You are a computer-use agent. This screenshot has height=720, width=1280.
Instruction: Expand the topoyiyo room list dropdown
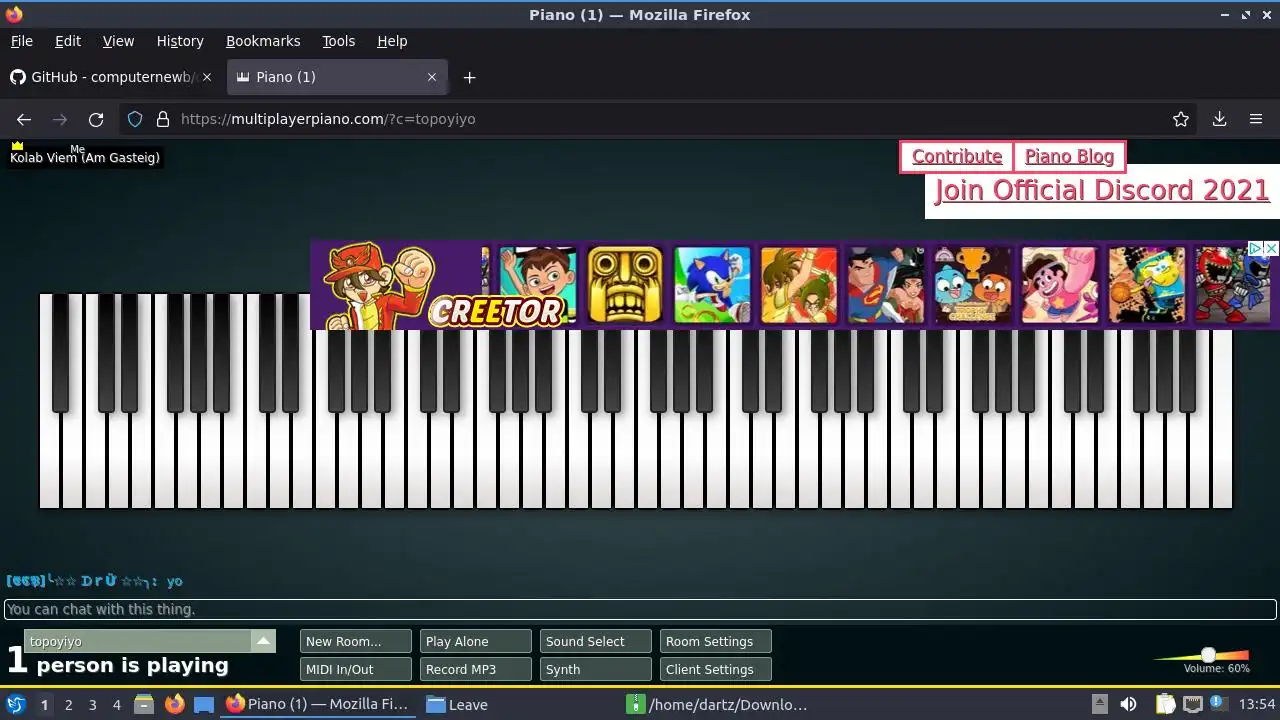coord(263,641)
